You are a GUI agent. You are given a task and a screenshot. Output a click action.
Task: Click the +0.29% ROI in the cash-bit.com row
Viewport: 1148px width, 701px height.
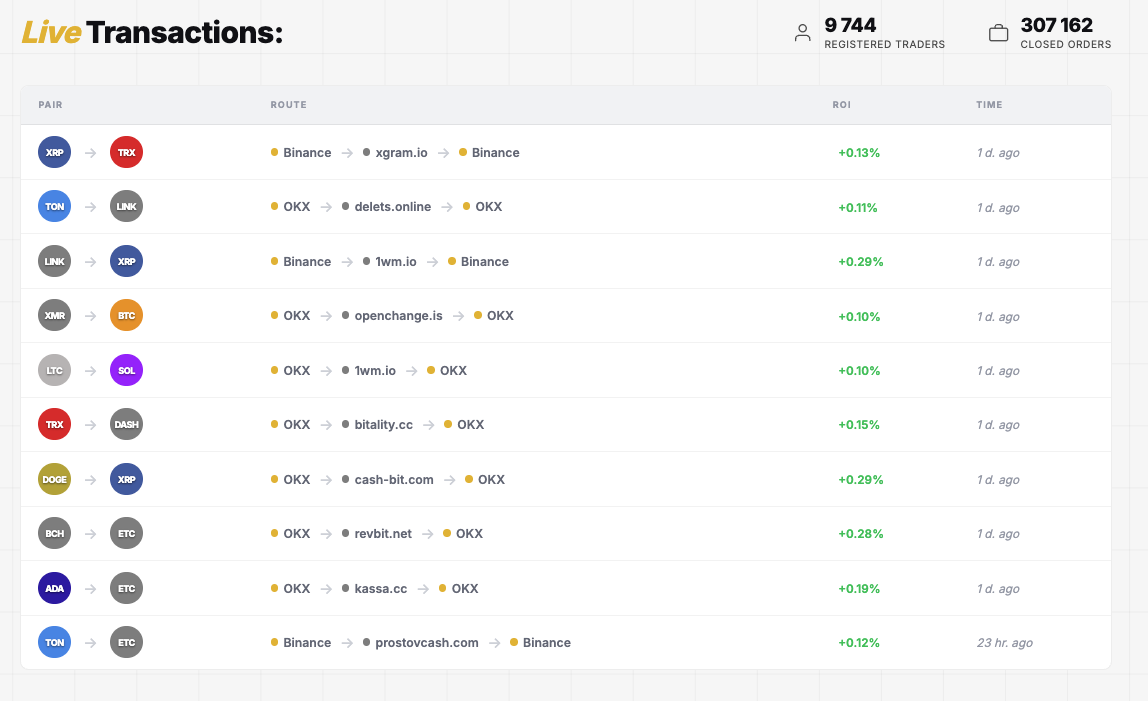tap(860, 479)
